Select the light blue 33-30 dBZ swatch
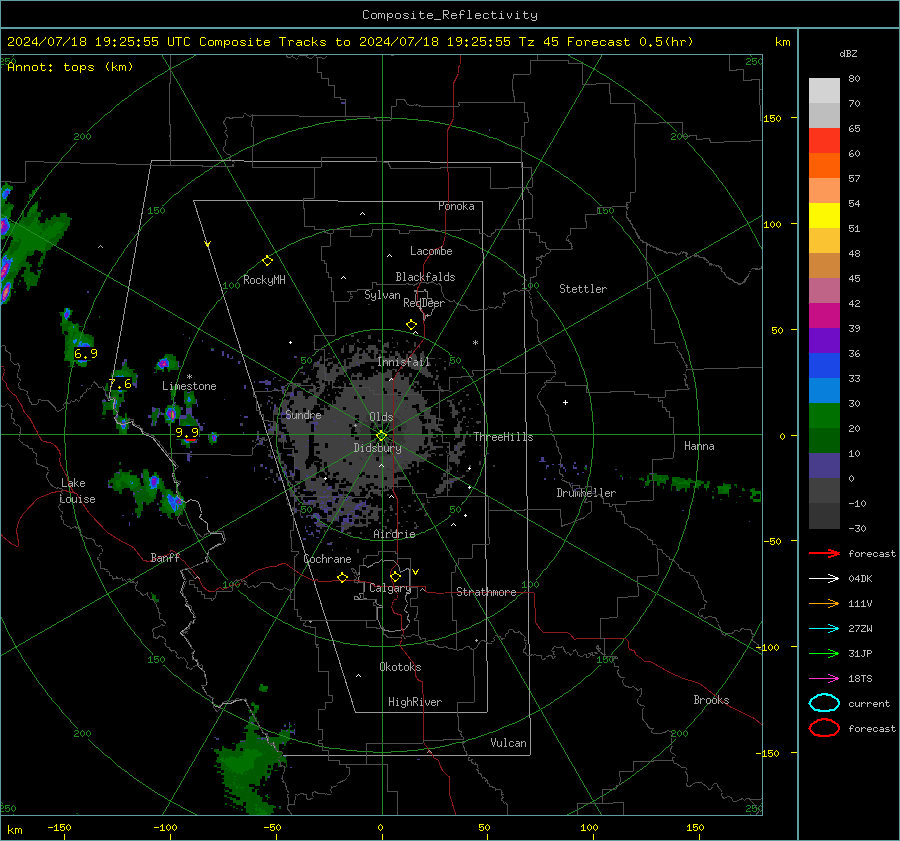The height and width of the screenshot is (841, 900). 824,391
